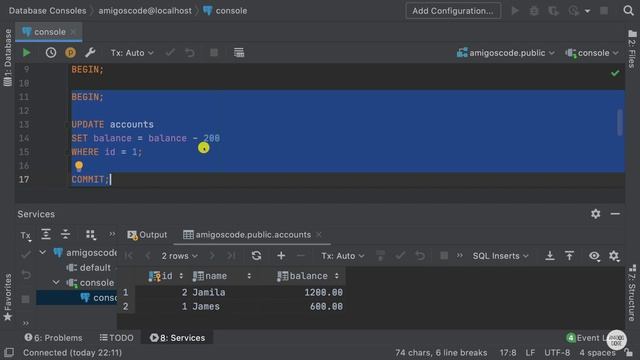The image size is (640, 360).
Task: Click Collapse All in Services toolbar
Action: pos(65,234)
